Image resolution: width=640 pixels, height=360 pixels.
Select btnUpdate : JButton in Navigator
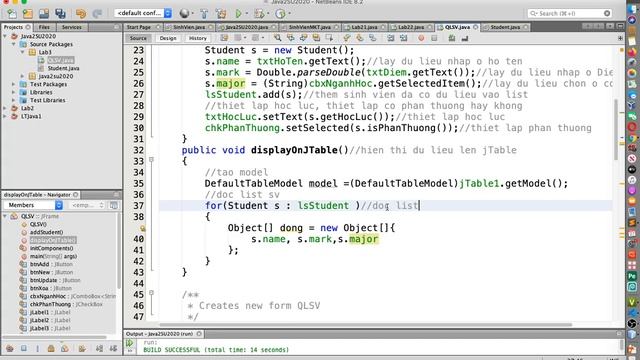(x=55, y=280)
